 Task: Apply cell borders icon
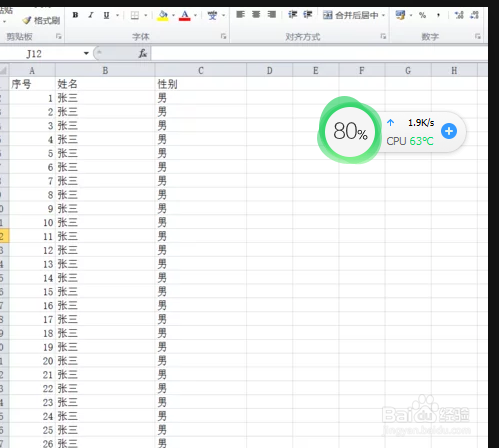tap(135, 15)
